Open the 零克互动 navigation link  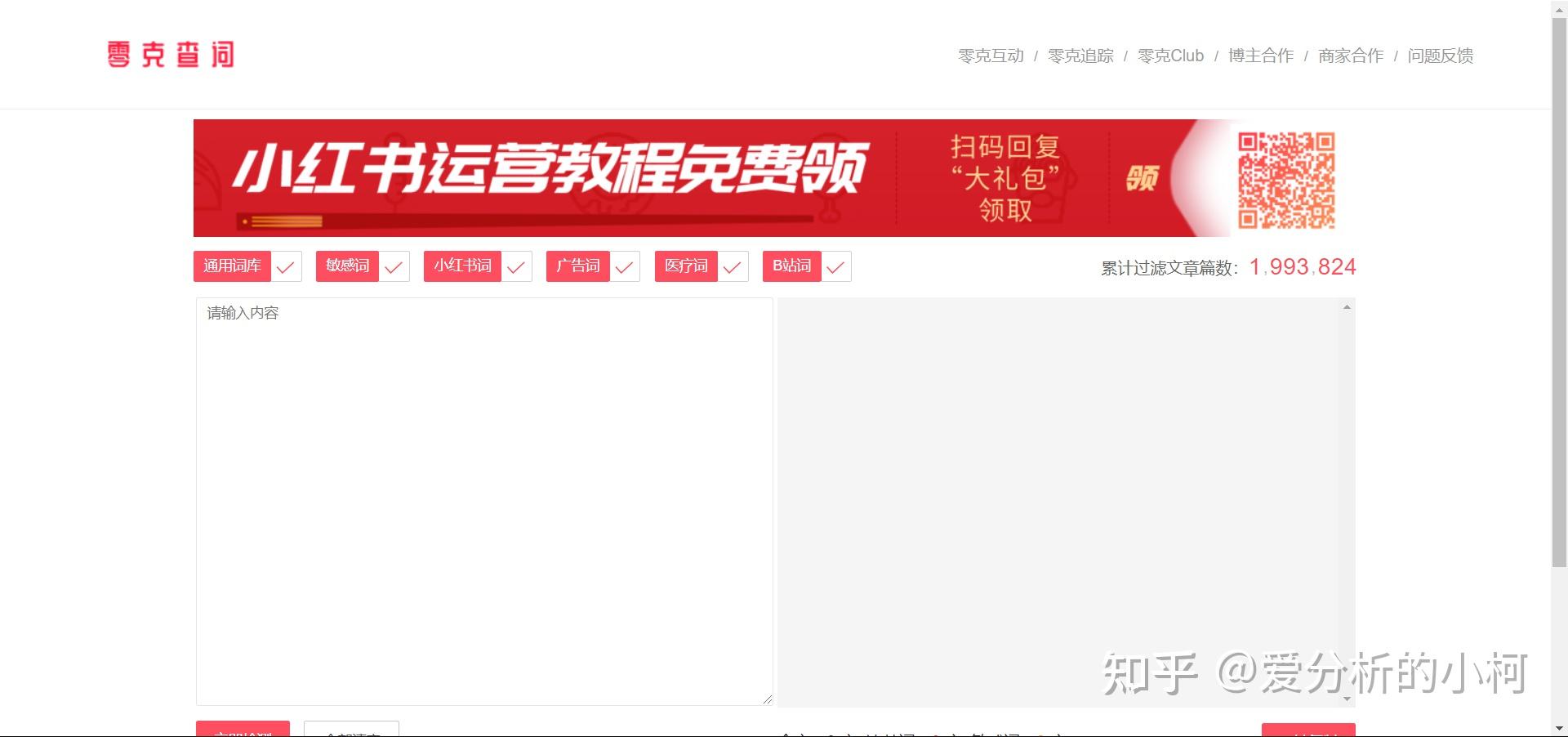pyautogui.click(x=991, y=56)
